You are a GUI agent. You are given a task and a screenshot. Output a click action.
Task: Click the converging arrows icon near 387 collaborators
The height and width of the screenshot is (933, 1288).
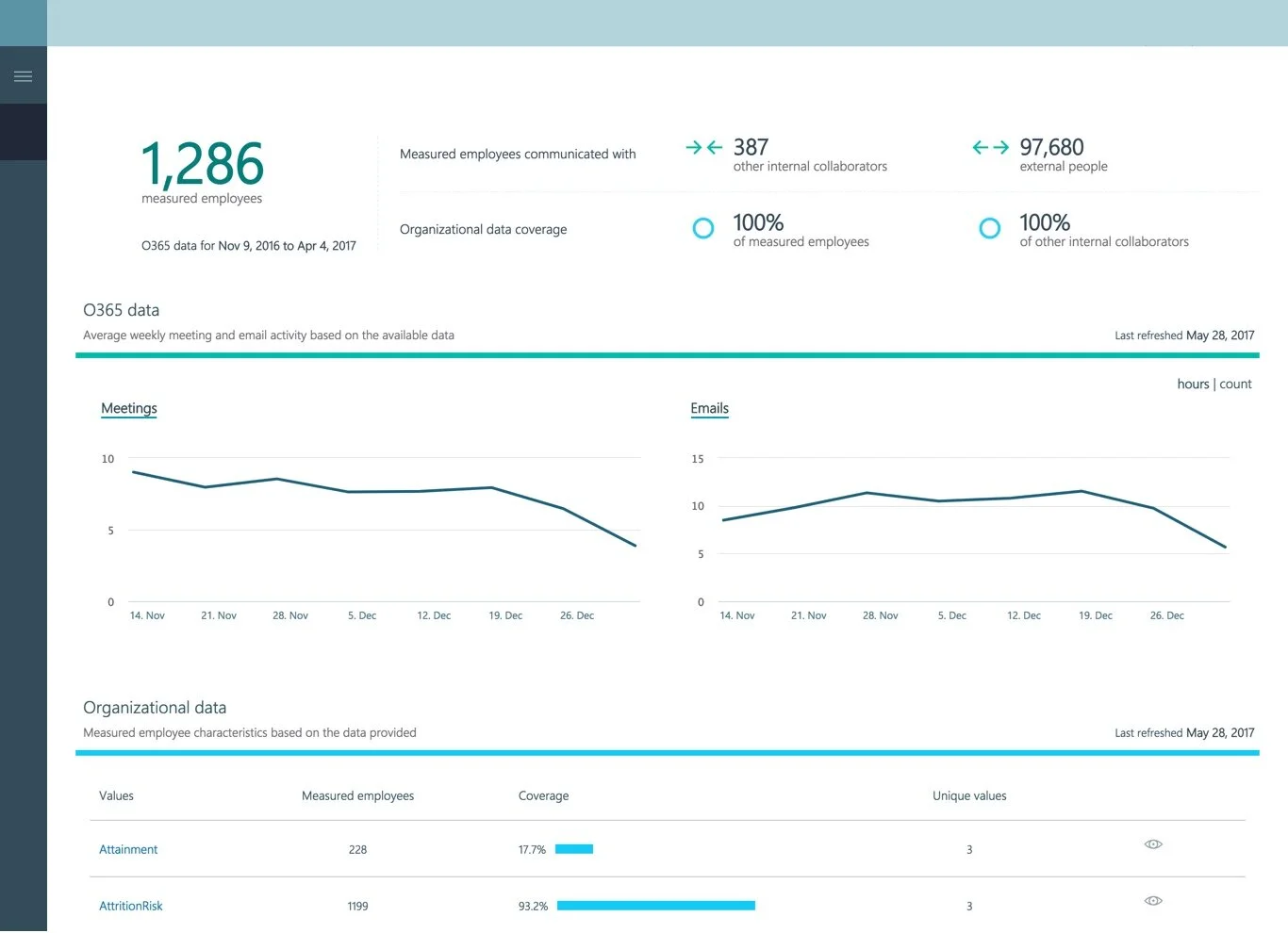(x=702, y=147)
